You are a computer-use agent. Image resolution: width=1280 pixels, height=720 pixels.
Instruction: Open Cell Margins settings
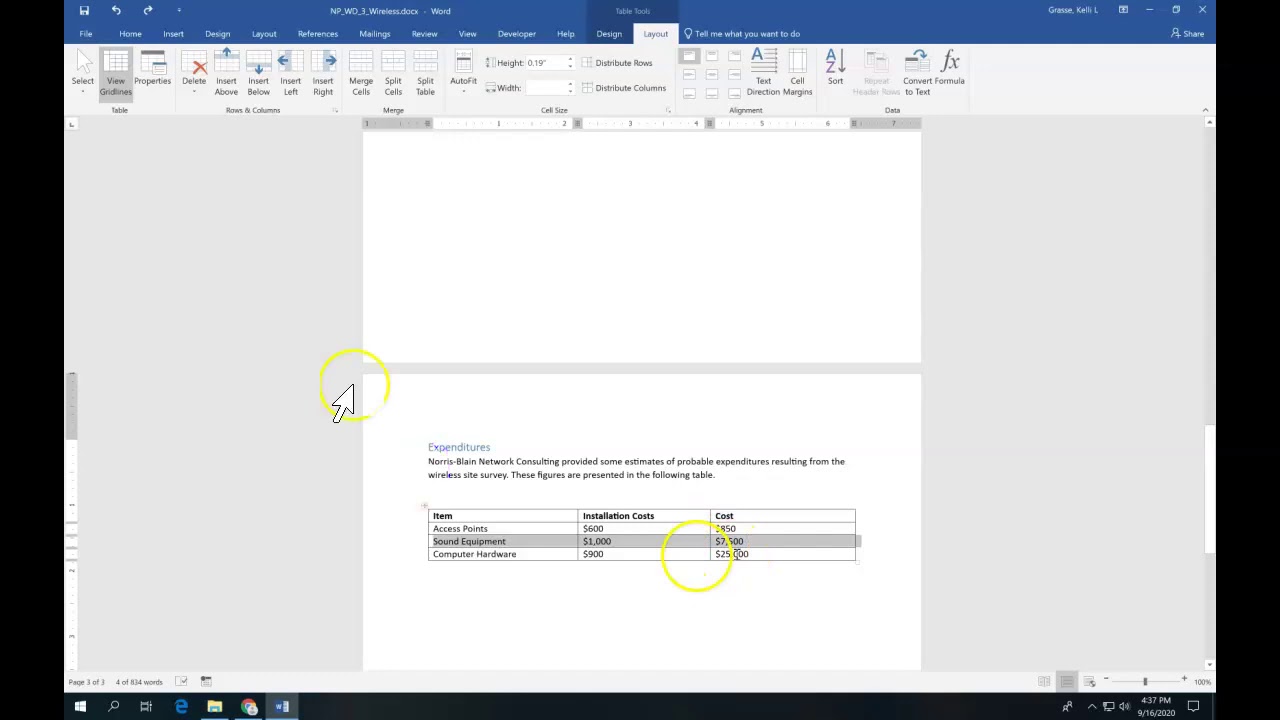pos(797,74)
